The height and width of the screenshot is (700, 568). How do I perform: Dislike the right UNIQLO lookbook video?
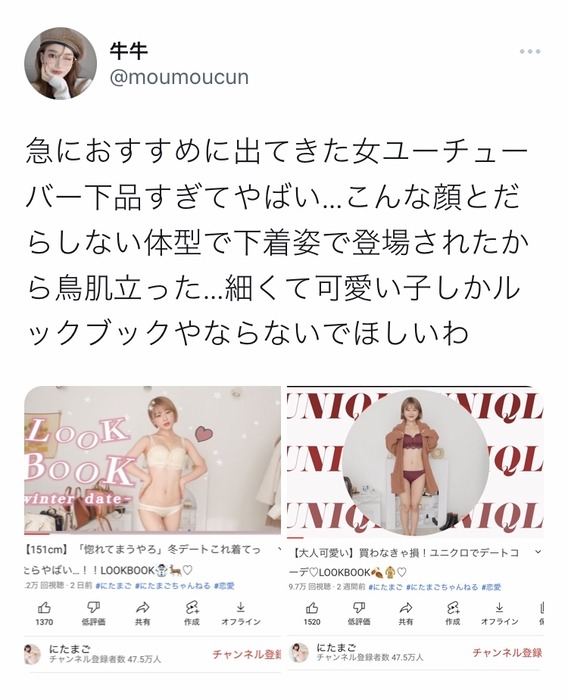[359, 614]
